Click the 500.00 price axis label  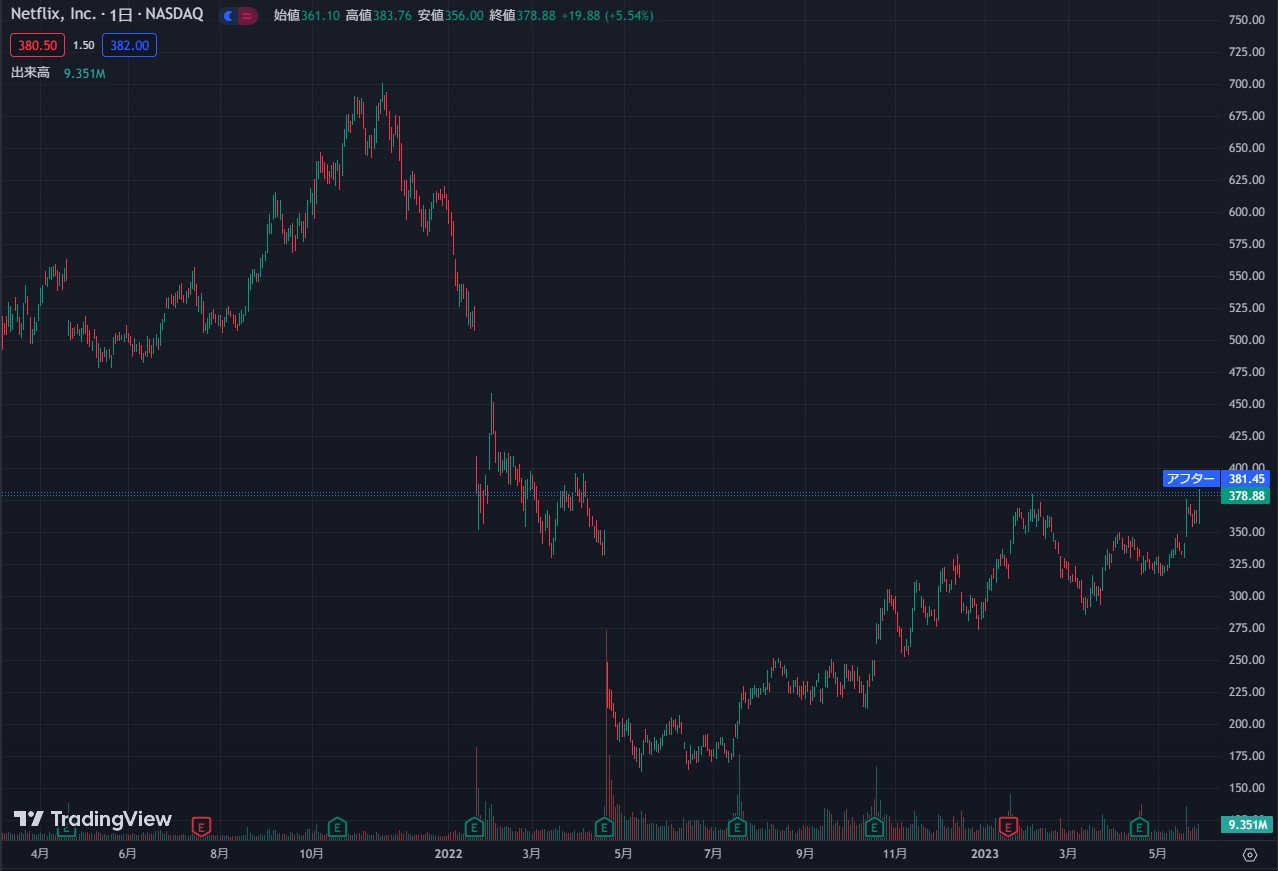(x=1246, y=340)
